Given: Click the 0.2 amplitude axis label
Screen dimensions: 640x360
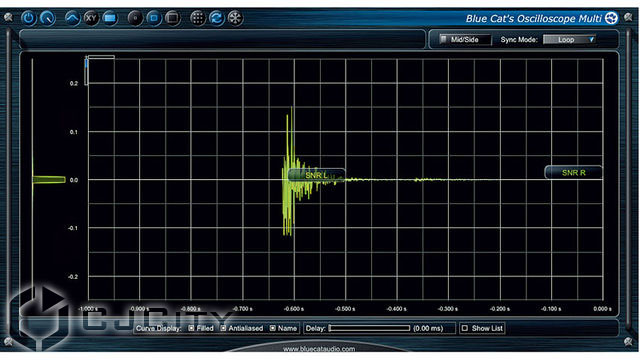Looking at the screenshot, I should click(73, 83).
